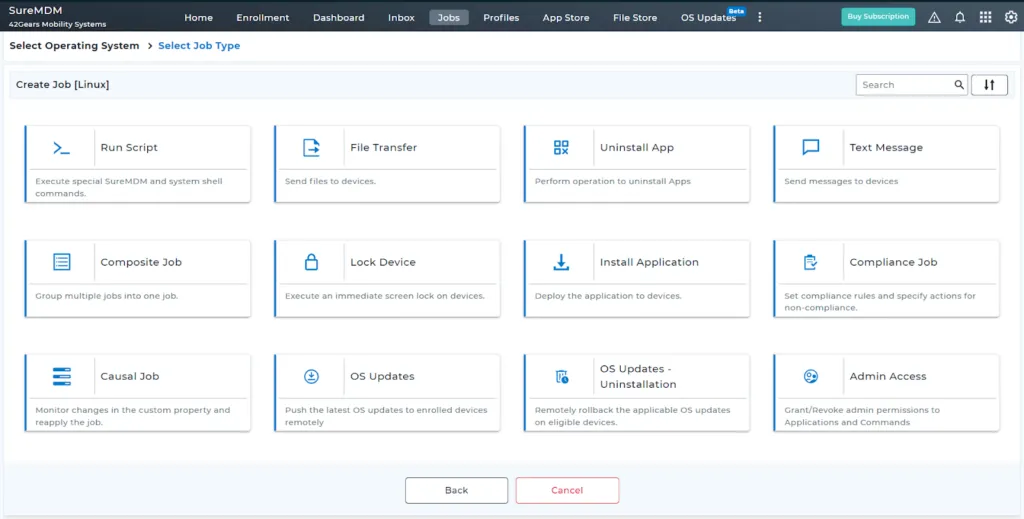Click the Lock Device padlock icon

pos(312,262)
